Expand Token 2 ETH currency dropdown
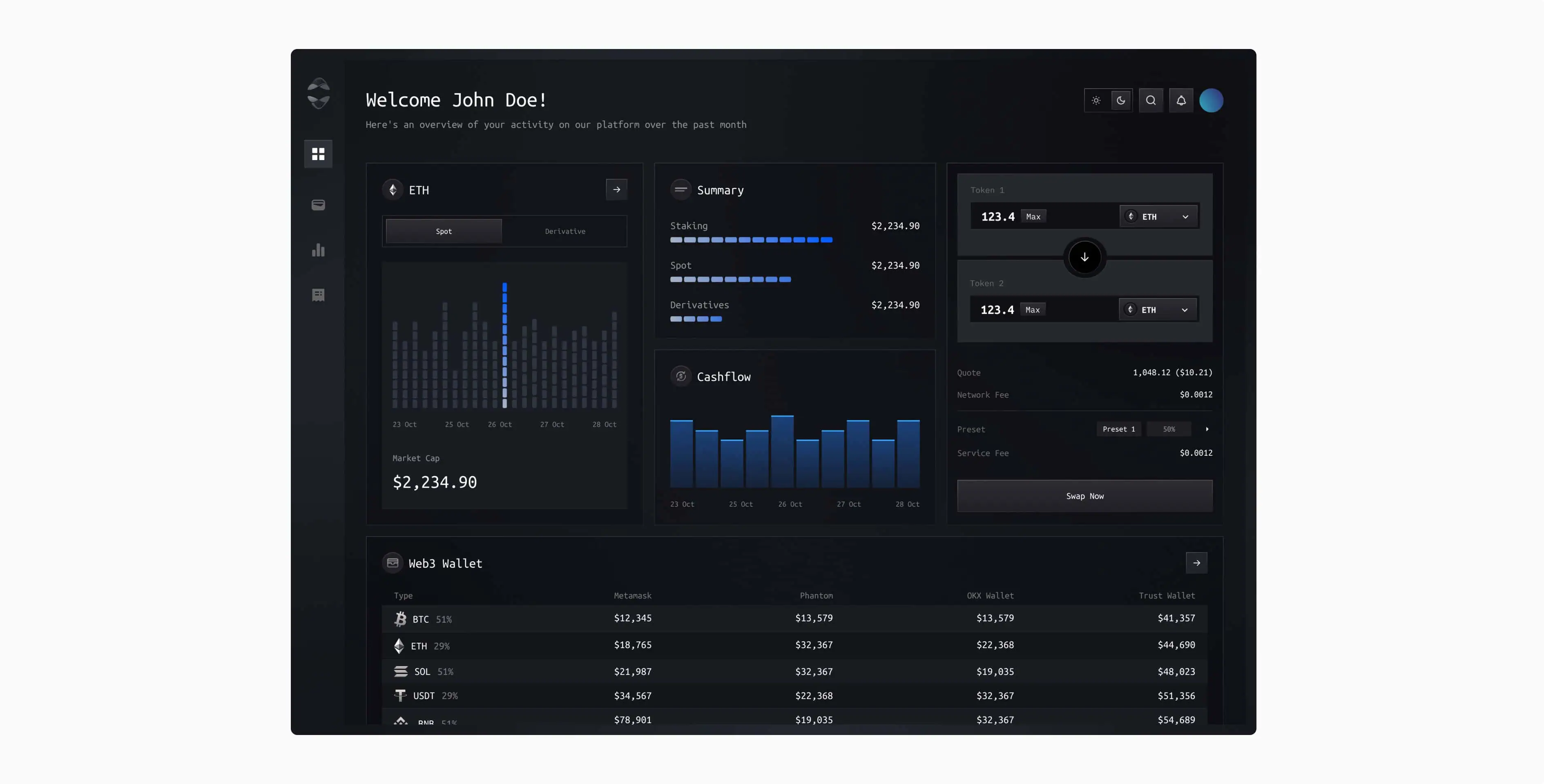1544x784 pixels. click(x=1158, y=310)
